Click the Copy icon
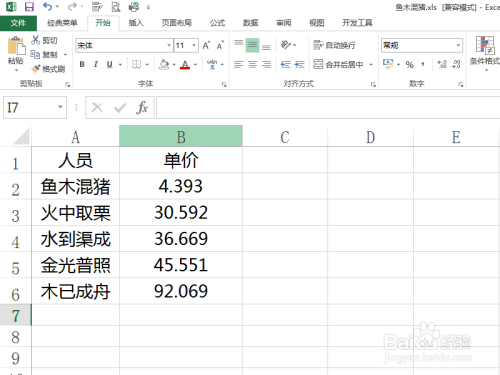 click(x=35, y=54)
